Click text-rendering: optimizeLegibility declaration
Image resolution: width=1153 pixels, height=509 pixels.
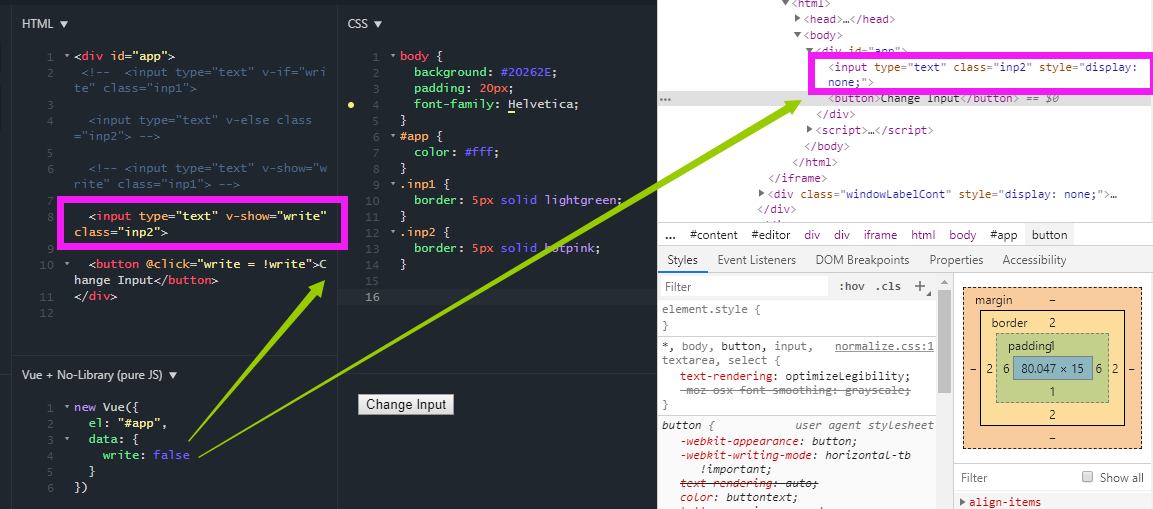click(x=795, y=376)
